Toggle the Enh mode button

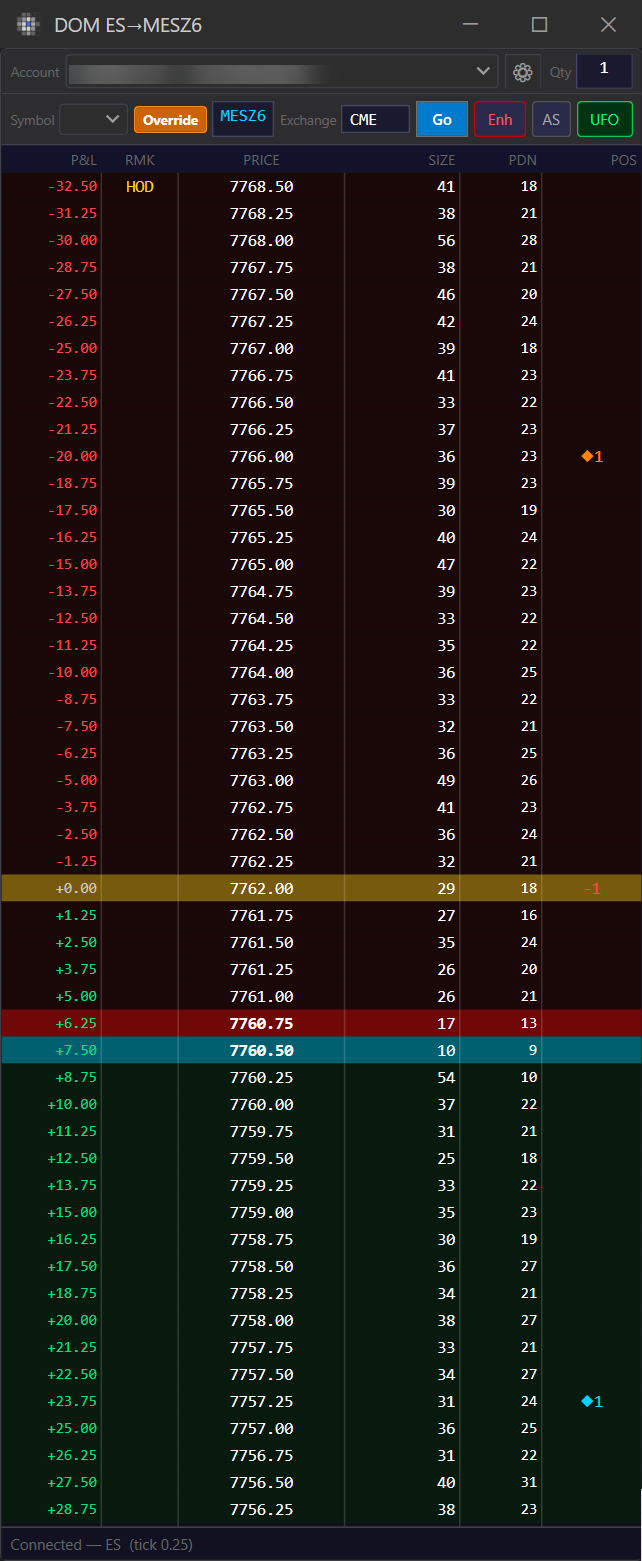pos(500,120)
